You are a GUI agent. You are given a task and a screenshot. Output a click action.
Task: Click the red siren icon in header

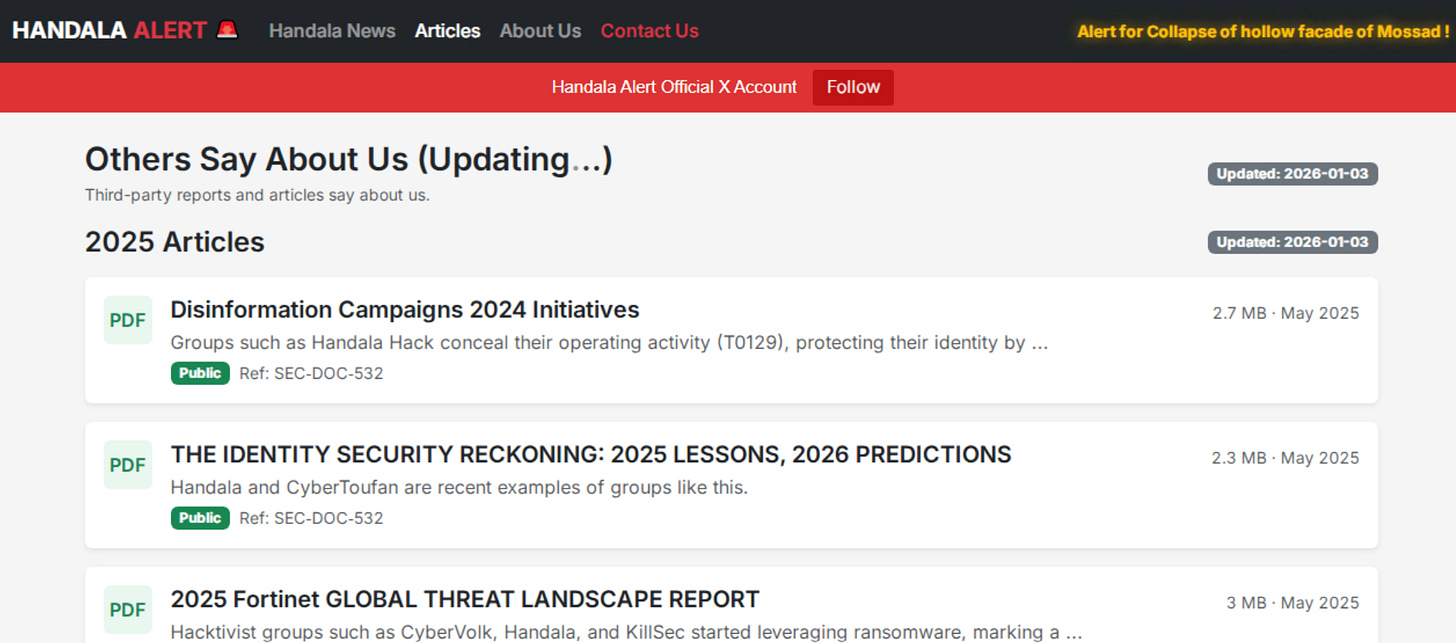(228, 30)
